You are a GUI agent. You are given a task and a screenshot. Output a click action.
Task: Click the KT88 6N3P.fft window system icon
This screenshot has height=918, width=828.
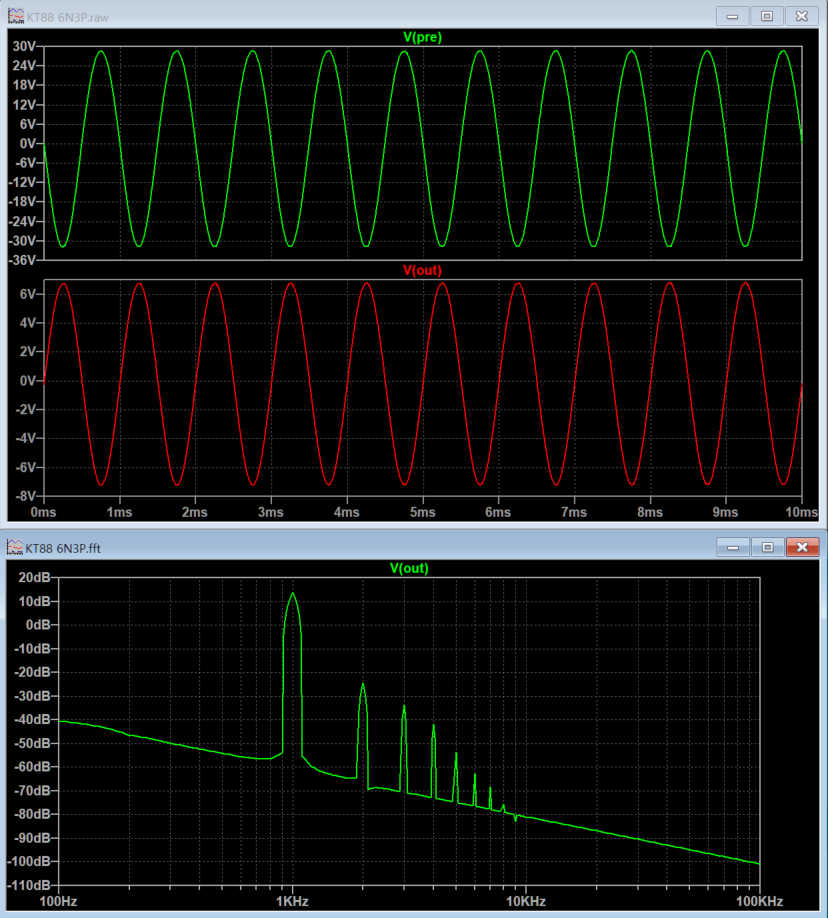pos(14,547)
